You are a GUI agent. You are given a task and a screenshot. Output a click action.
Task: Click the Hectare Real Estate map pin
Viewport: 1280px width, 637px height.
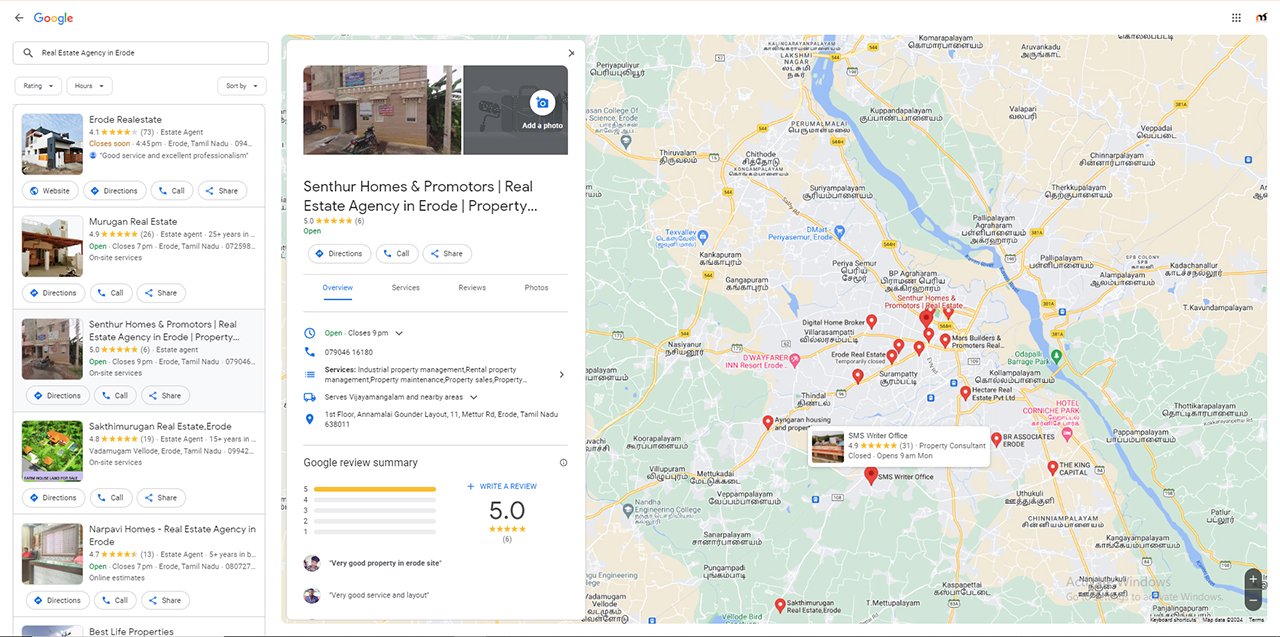[965, 393]
